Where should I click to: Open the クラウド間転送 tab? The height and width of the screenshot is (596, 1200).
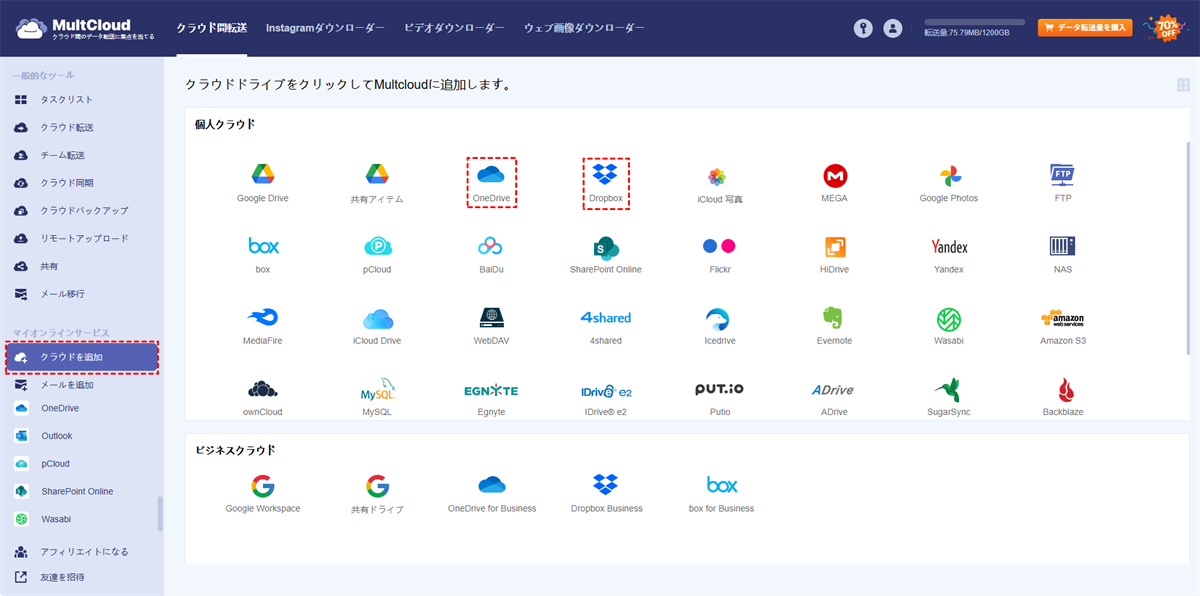pyautogui.click(x=211, y=28)
